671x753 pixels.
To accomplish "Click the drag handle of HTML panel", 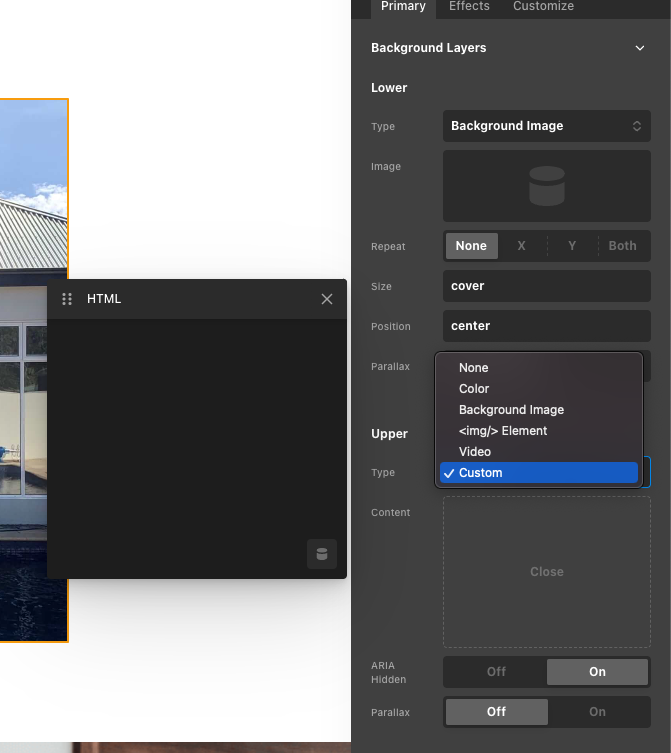I will pyautogui.click(x=68, y=299).
